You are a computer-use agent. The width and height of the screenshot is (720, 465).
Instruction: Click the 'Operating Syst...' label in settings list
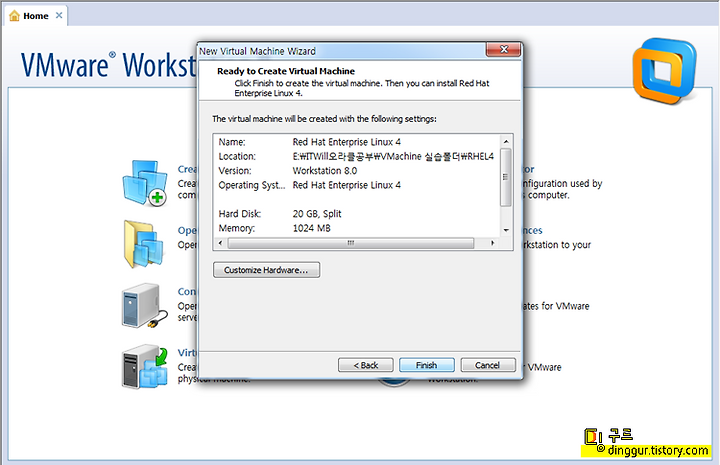pyautogui.click(x=252, y=185)
